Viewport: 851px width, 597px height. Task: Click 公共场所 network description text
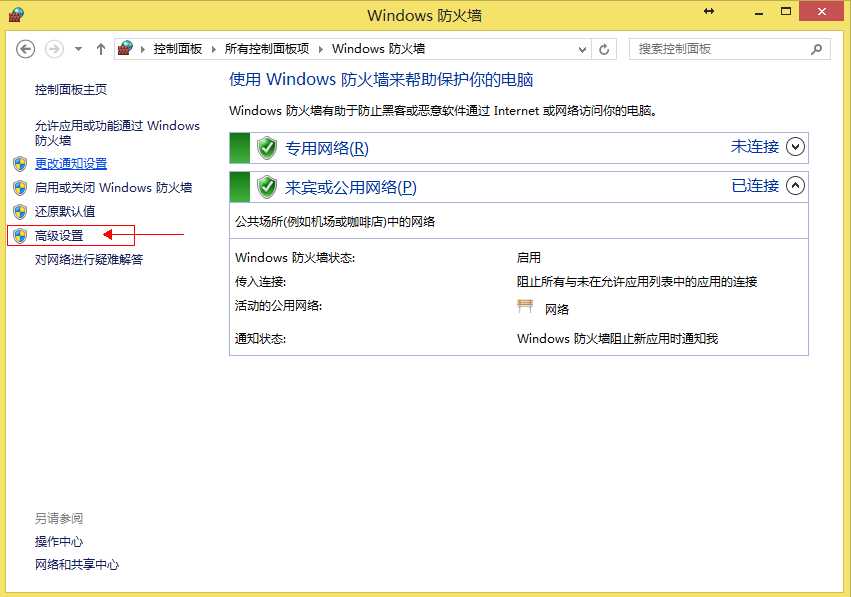tap(335, 221)
